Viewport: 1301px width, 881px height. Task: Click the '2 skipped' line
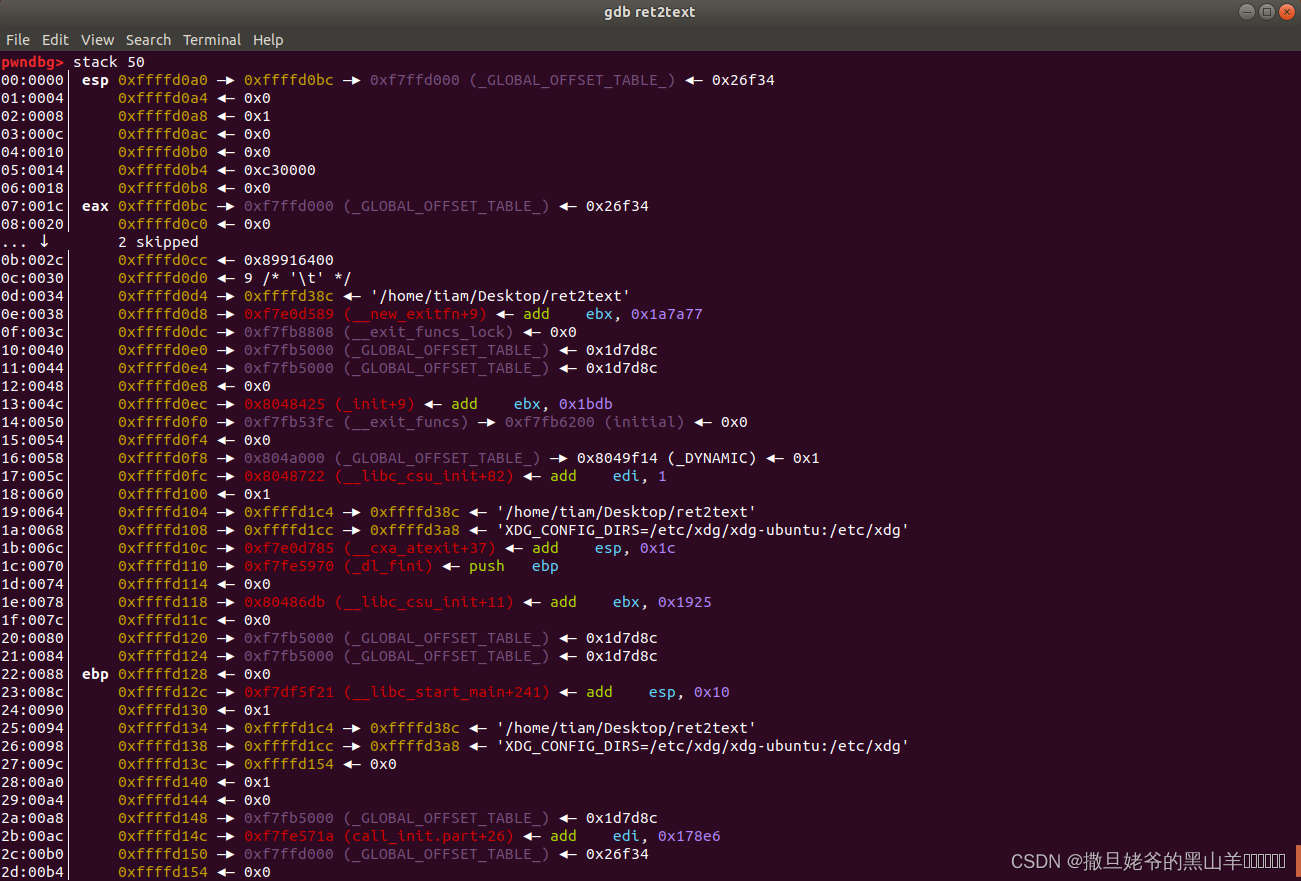pyautogui.click(x=158, y=242)
